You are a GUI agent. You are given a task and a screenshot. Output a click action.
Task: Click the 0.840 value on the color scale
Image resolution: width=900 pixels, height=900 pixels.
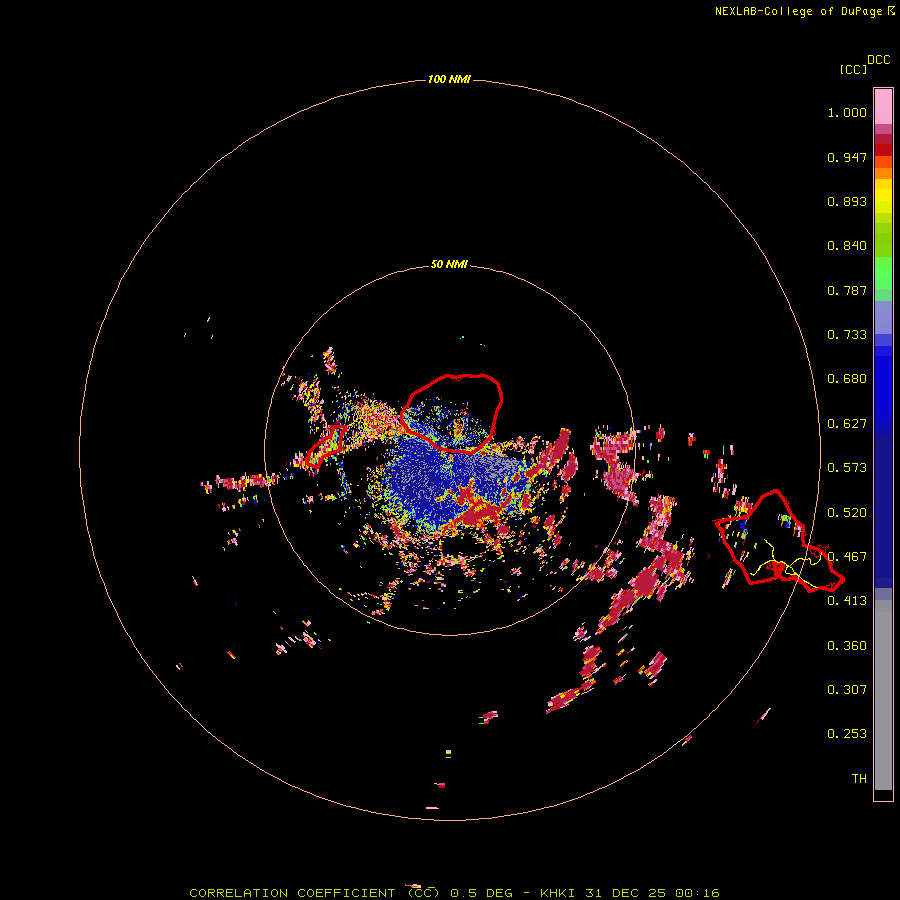point(847,246)
